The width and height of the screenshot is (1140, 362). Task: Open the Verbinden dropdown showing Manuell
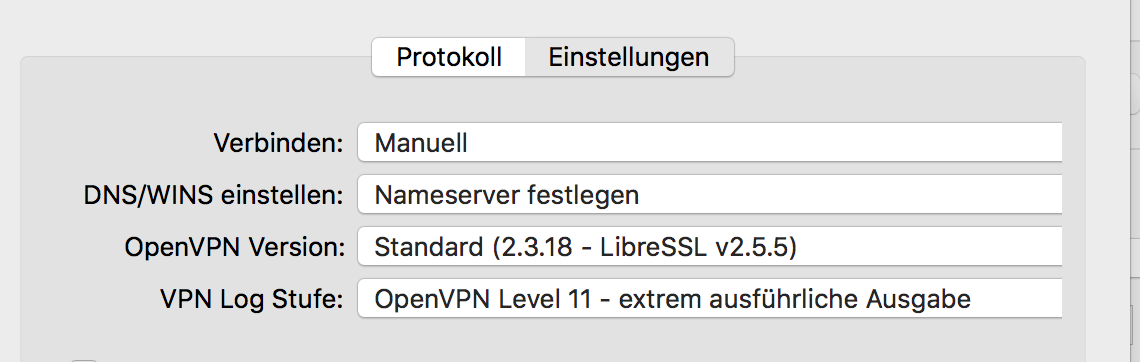pyautogui.click(x=710, y=142)
